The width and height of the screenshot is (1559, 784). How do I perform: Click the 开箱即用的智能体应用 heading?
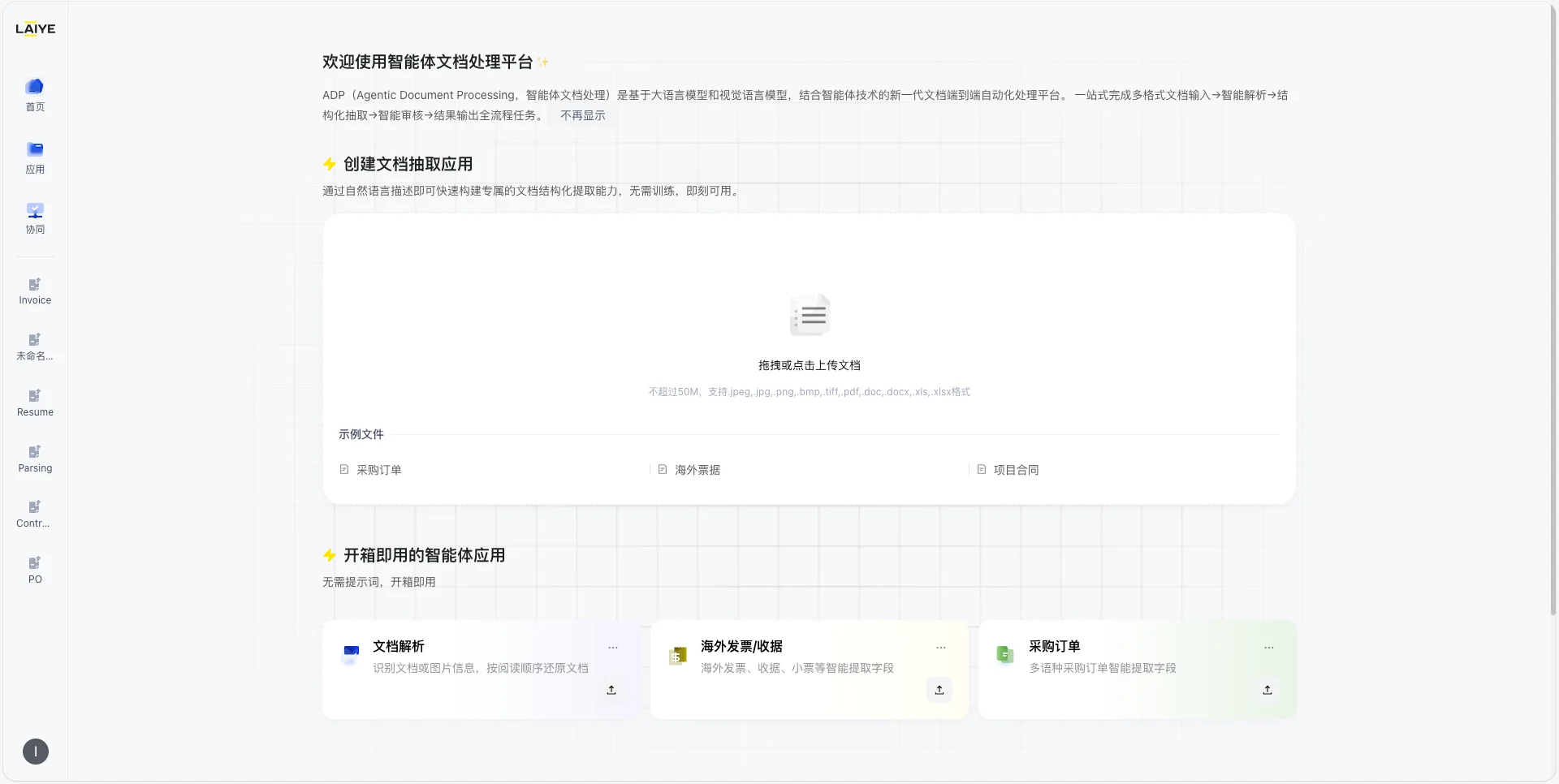(425, 555)
